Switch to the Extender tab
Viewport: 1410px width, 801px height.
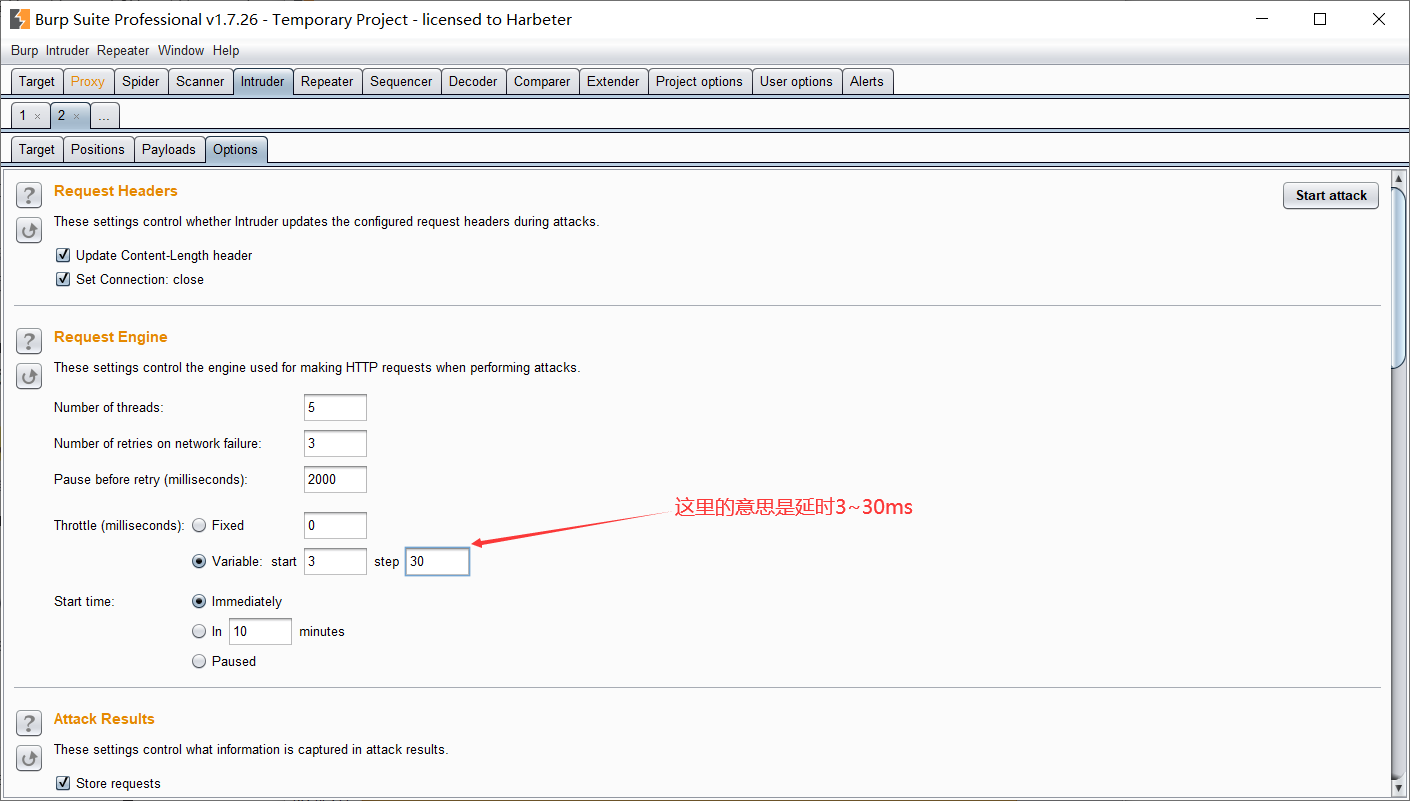click(613, 81)
